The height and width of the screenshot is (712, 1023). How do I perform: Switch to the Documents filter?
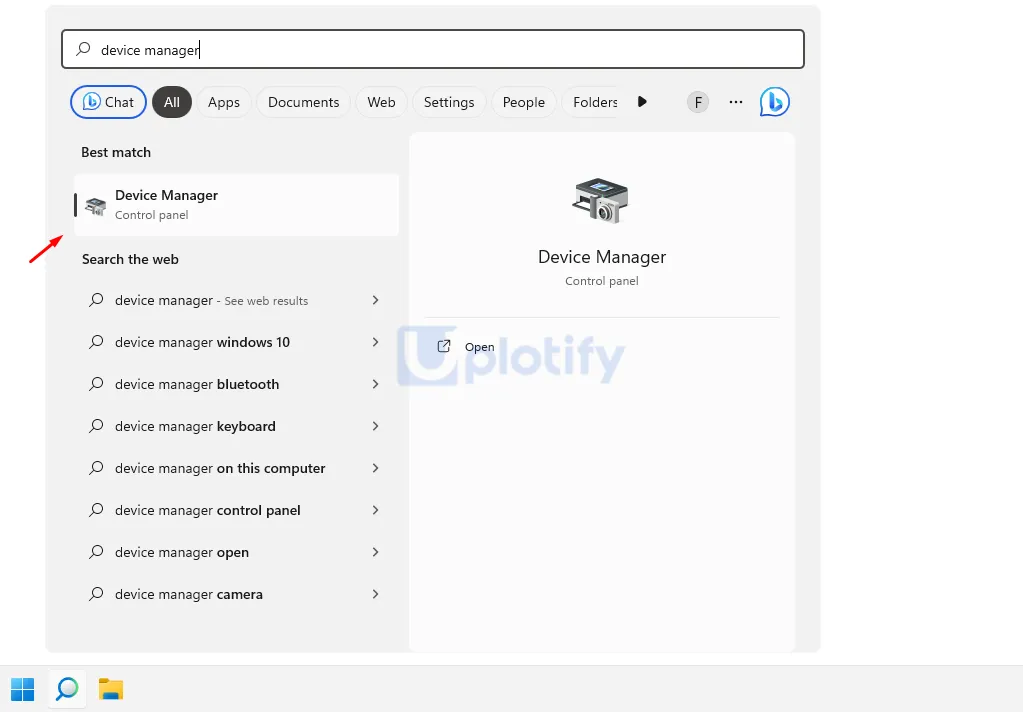pos(303,102)
